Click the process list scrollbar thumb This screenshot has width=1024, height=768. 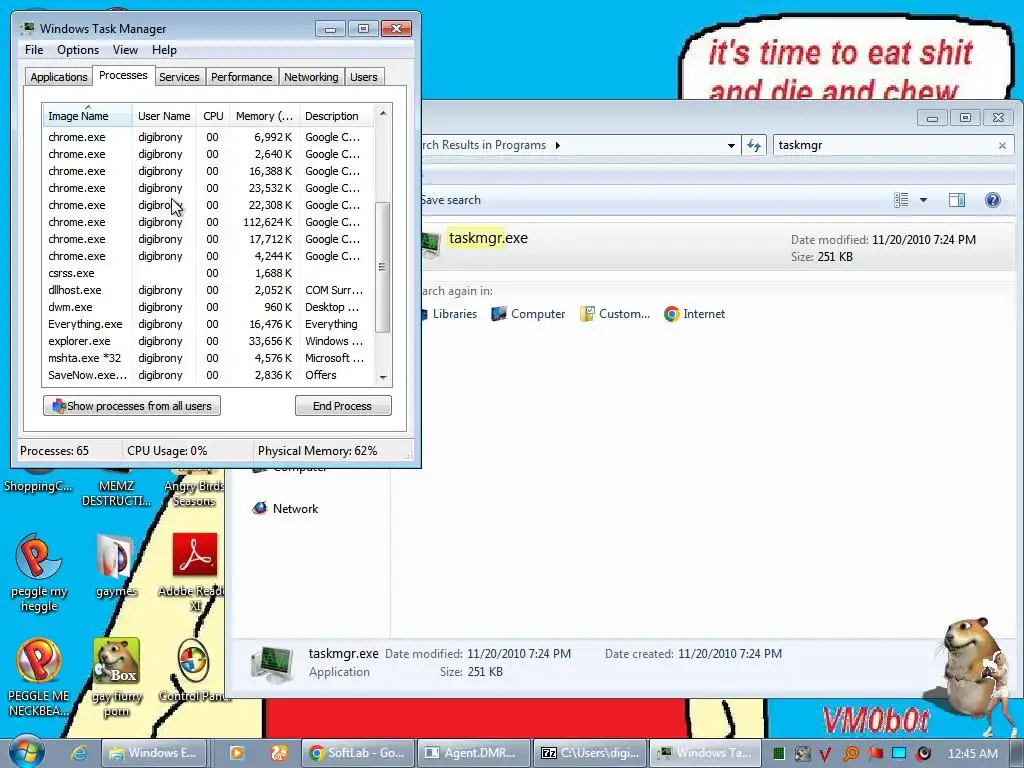383,267
